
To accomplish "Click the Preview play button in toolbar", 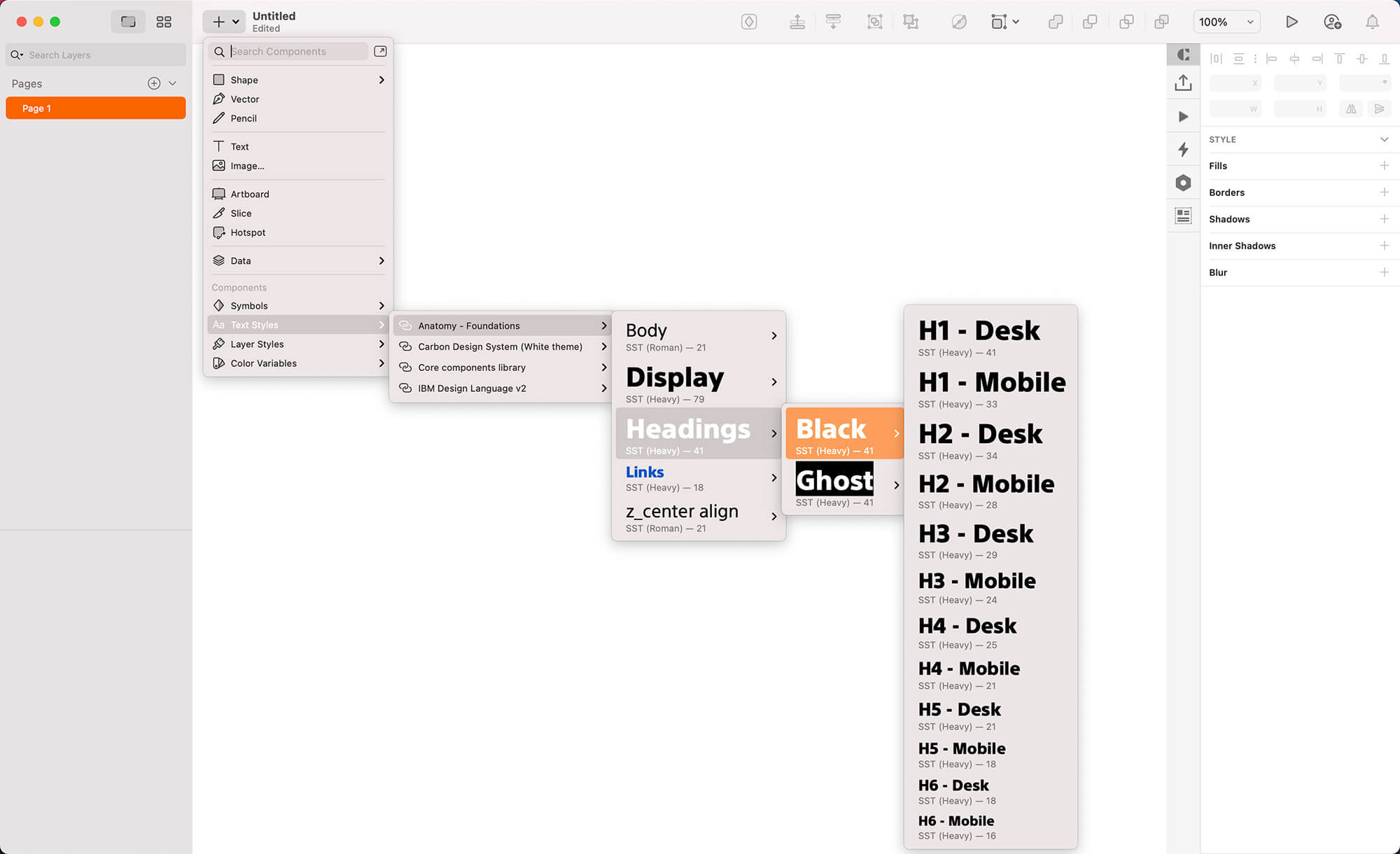I will 1291,22.
